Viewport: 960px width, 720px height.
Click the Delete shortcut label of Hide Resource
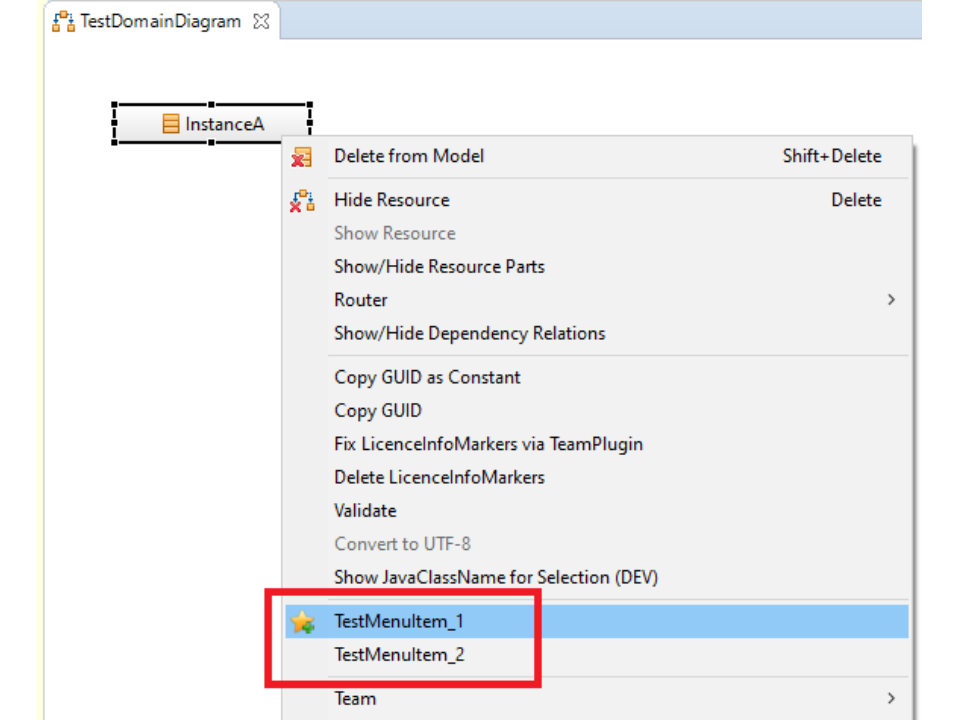pyautogui.click(x=857, y=200)
